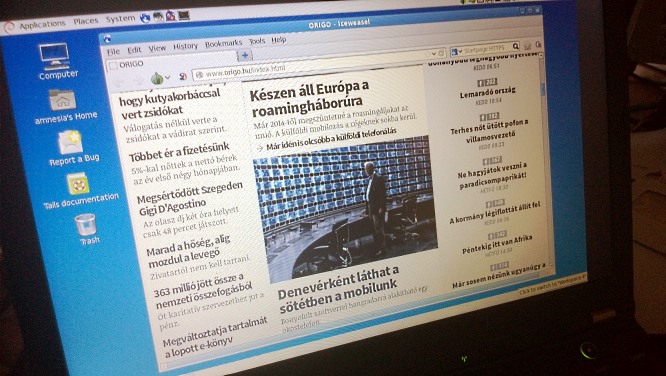The image size is (666, 376).
Task: Open the Készen áll Európa a roamingháborúra headline
Action: click(x=309, y=97)
